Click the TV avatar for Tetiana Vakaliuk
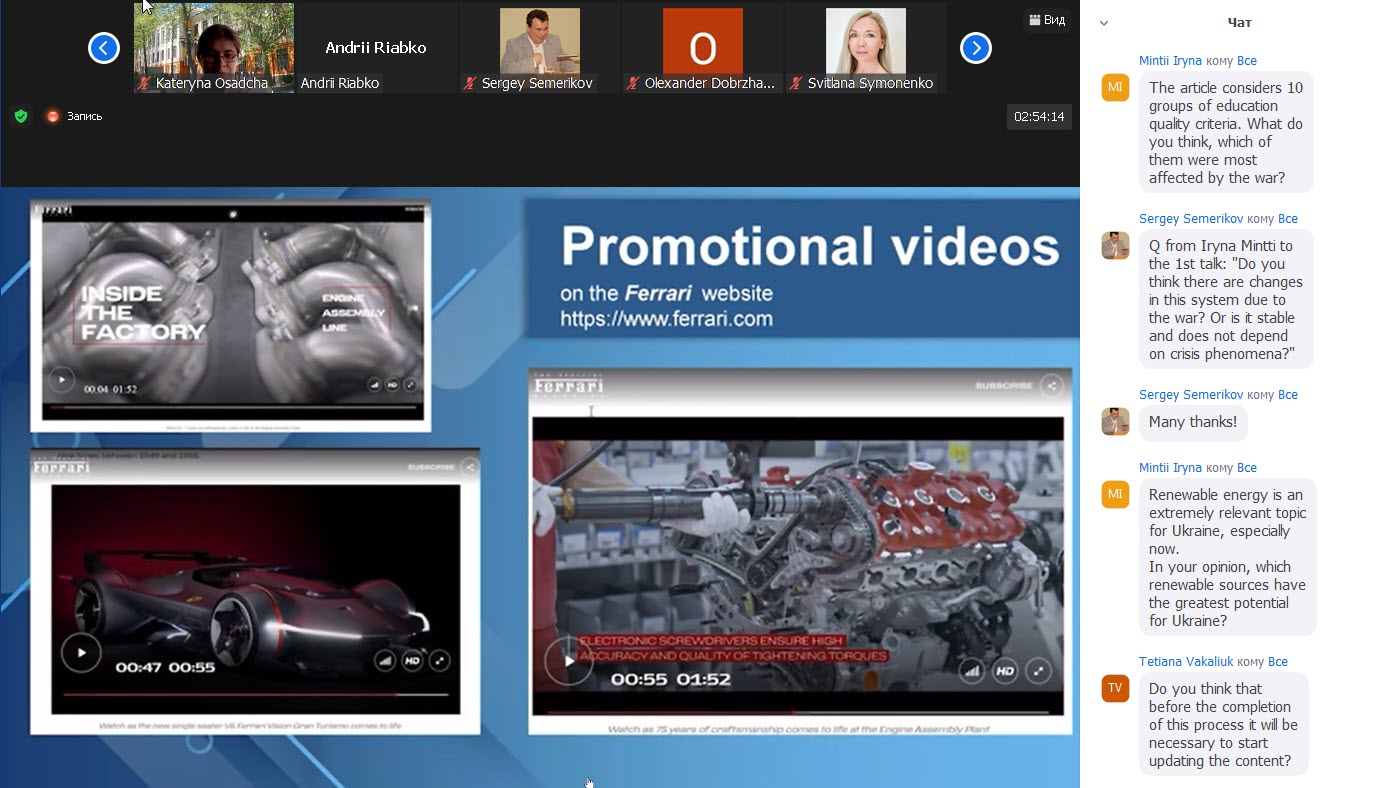 (x=1115, y=688)
